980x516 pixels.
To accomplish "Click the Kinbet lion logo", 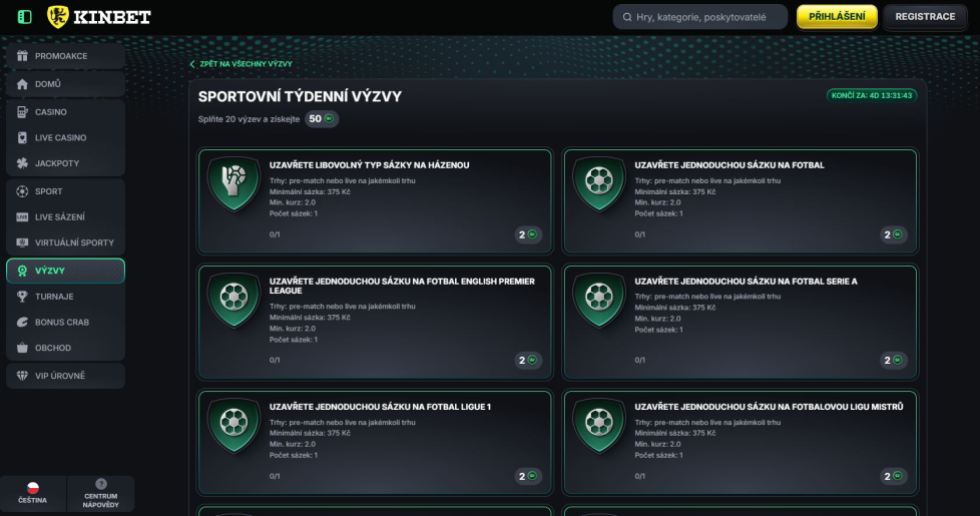I will pyautogui.click(x=58, y=17).
